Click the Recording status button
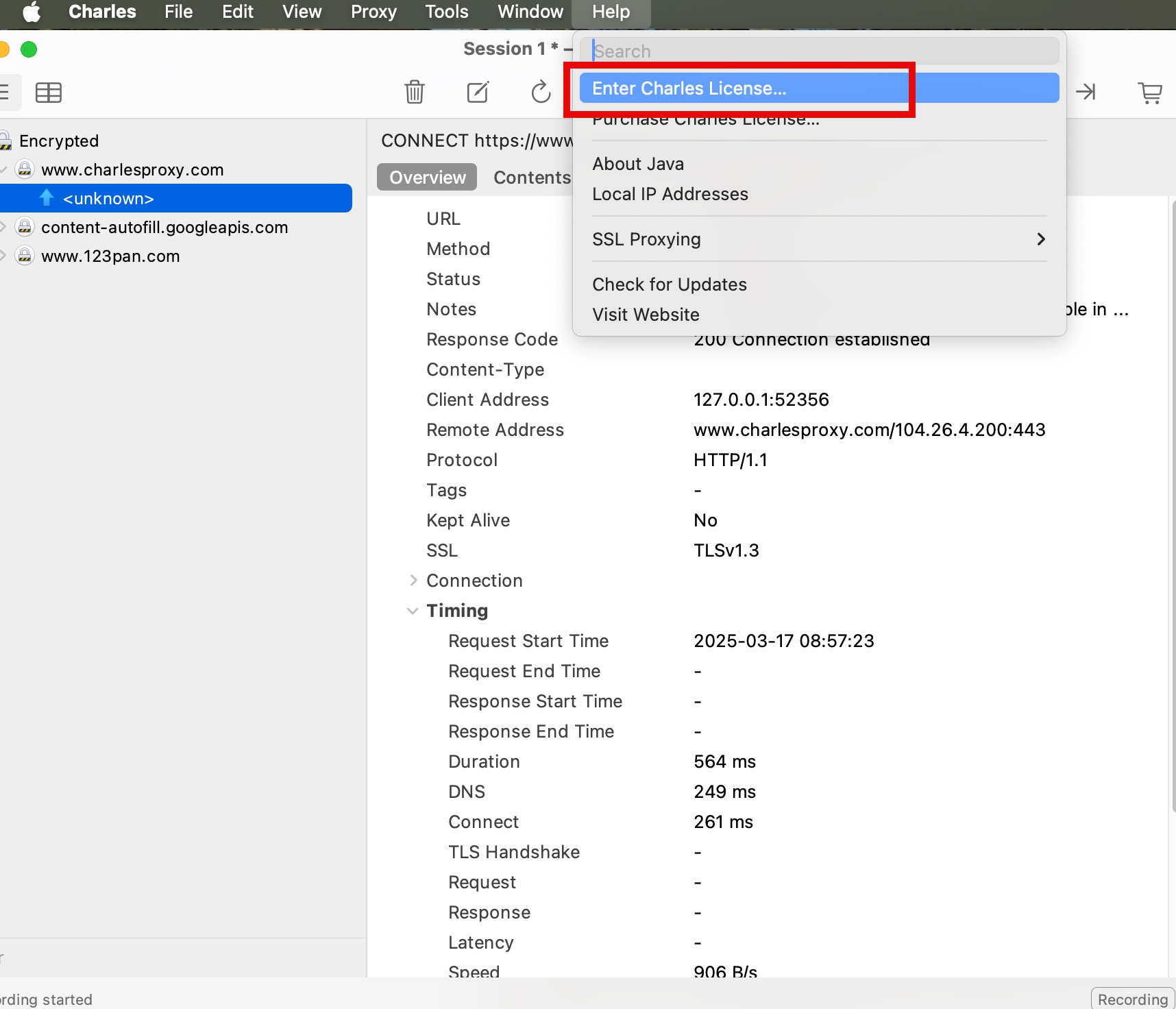 (1132, 999)
